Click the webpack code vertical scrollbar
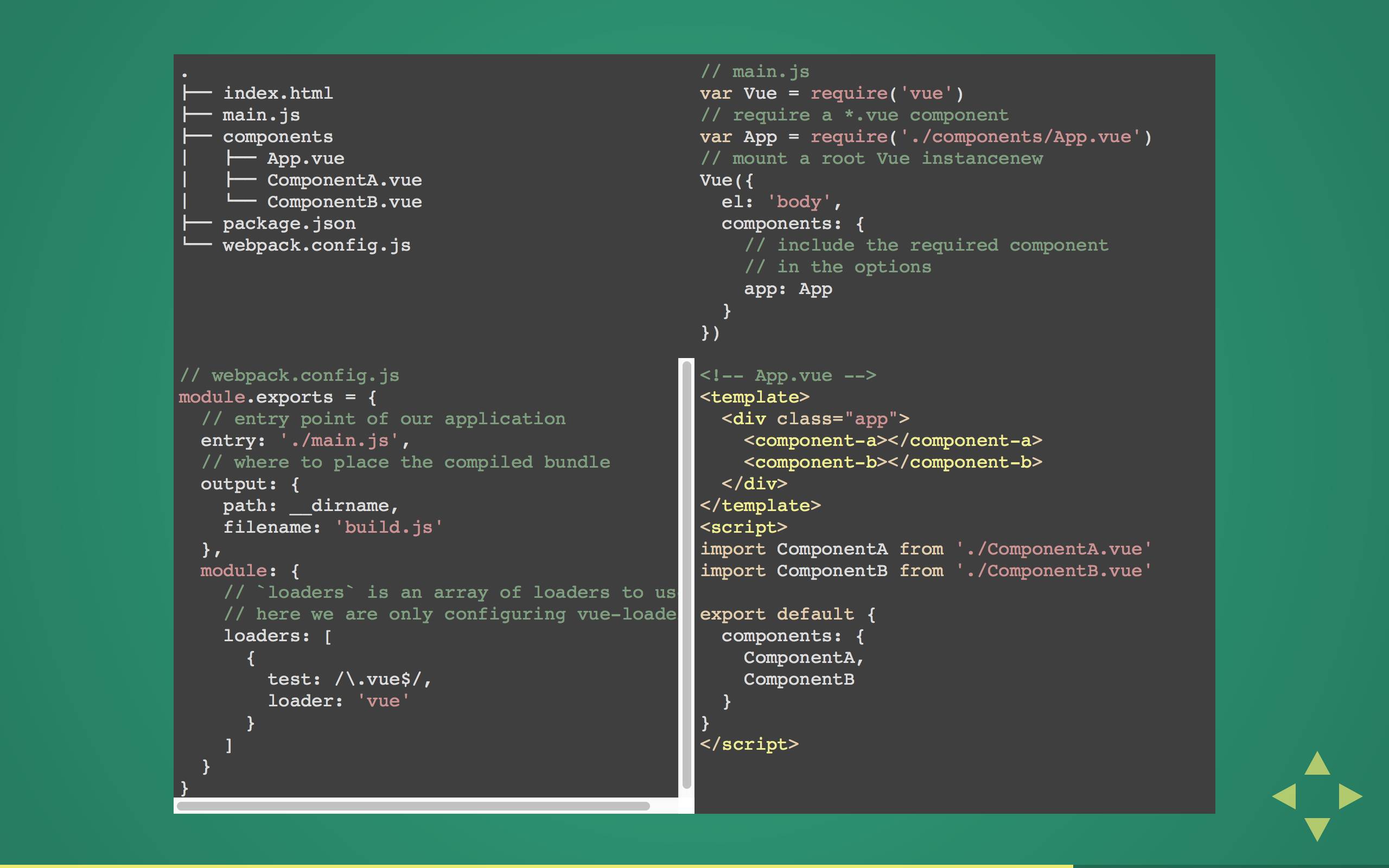1389x868 pixels. (x=686, y=575)
